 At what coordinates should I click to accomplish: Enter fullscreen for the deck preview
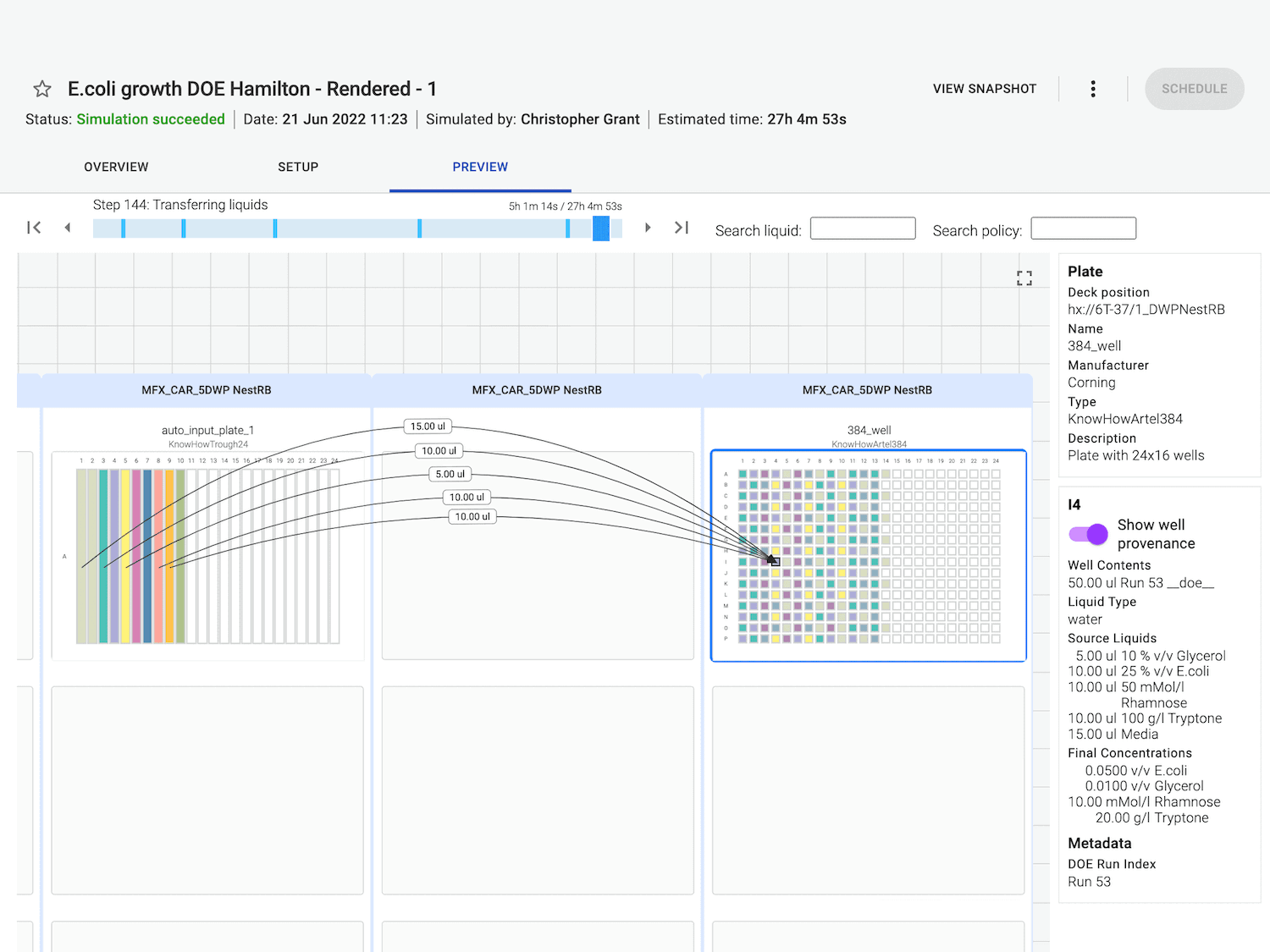[x=1024, y=278]
